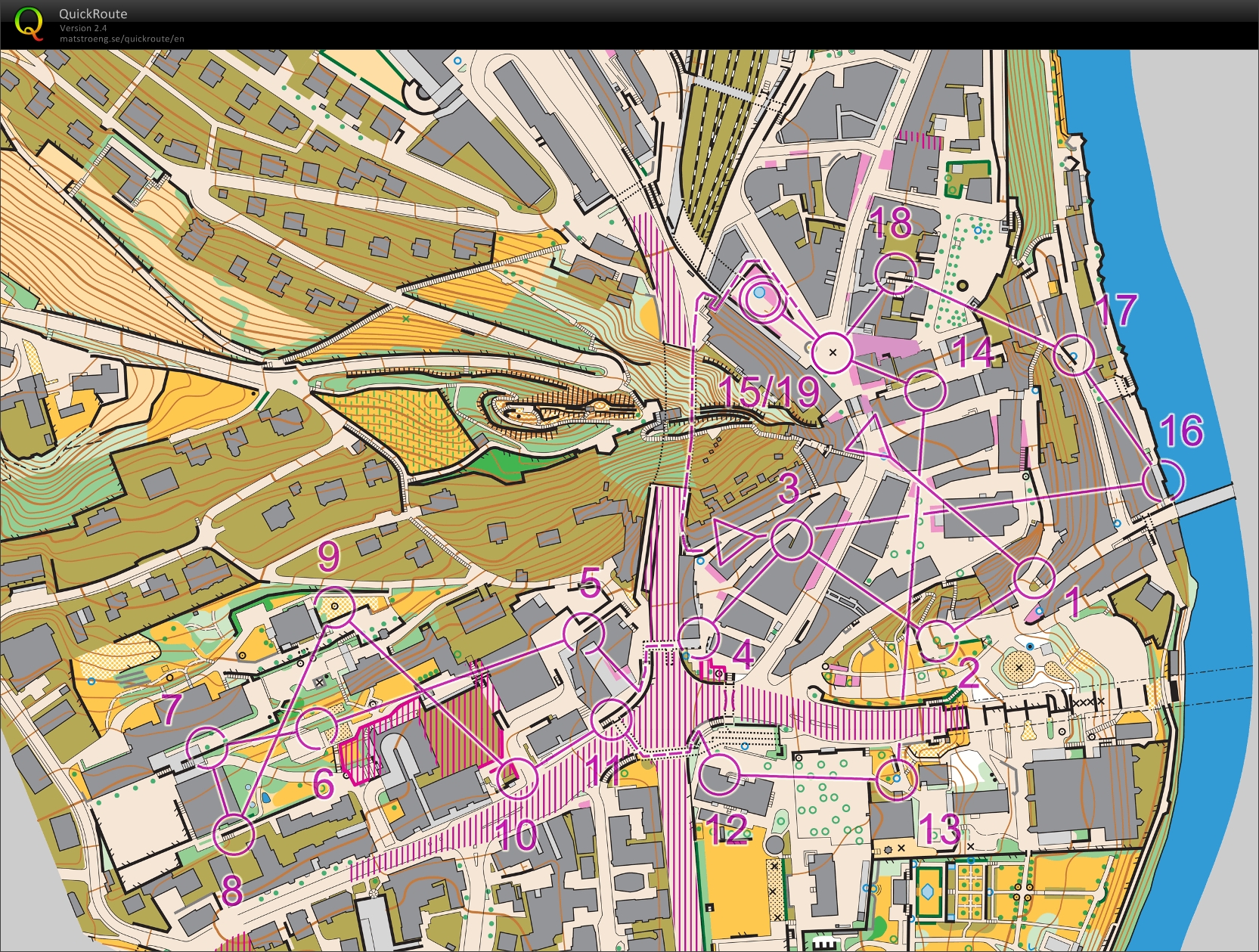Select control circle 8 on the map
1259x952 pixels.
[234, 834]
